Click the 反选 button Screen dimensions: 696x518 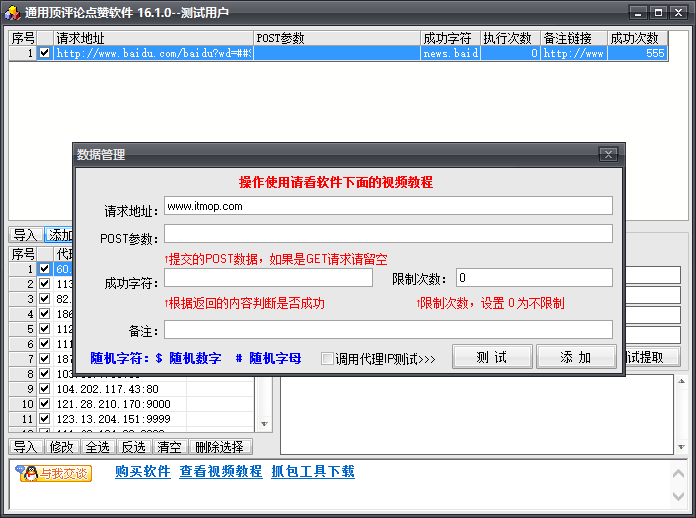point(134,447)
